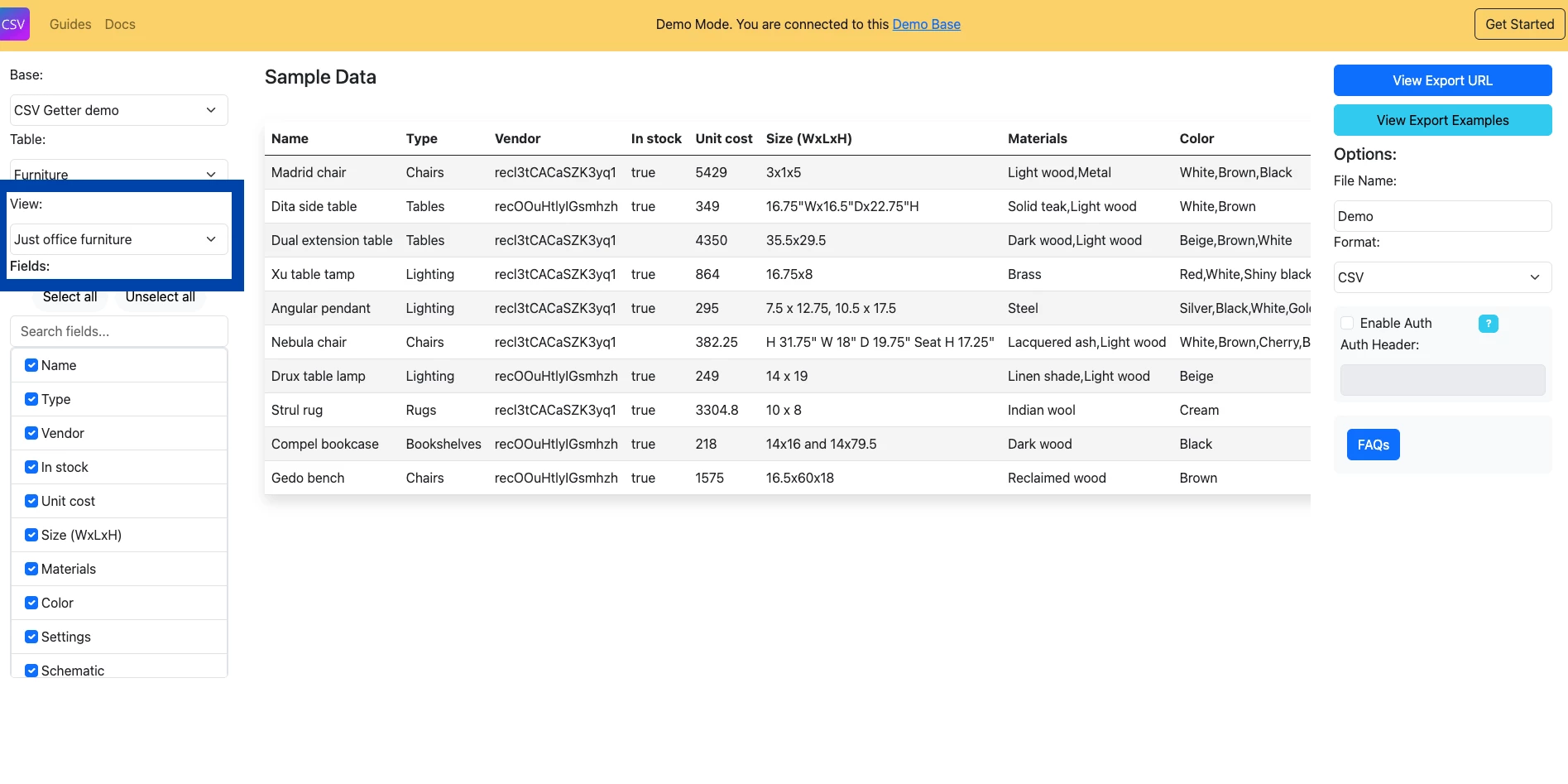Click the View Export URL button
Image resolution: width=1568 pixels, height=784 pixels.
coord(1442,80)
